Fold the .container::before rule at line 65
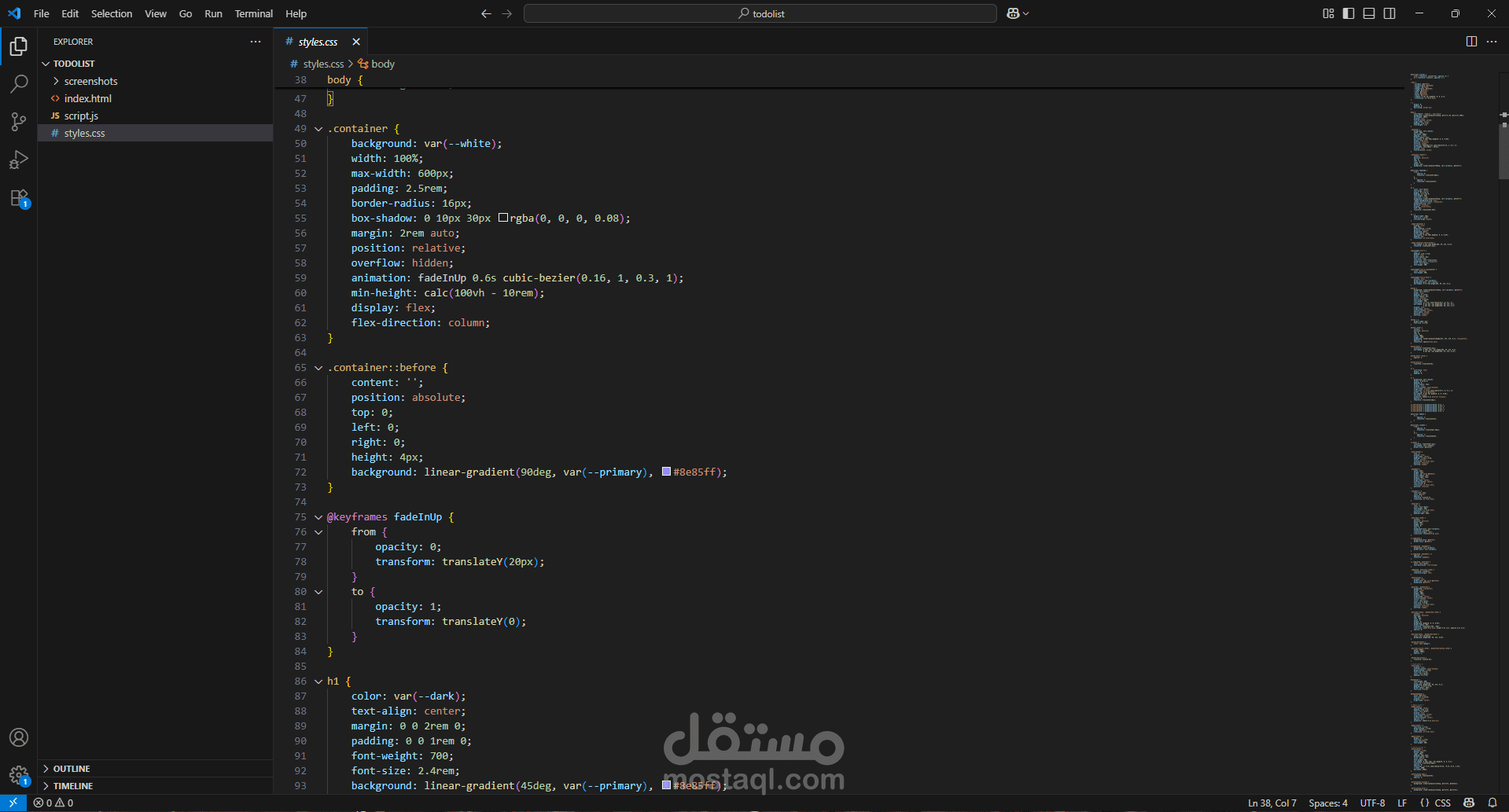 point(318,368)
